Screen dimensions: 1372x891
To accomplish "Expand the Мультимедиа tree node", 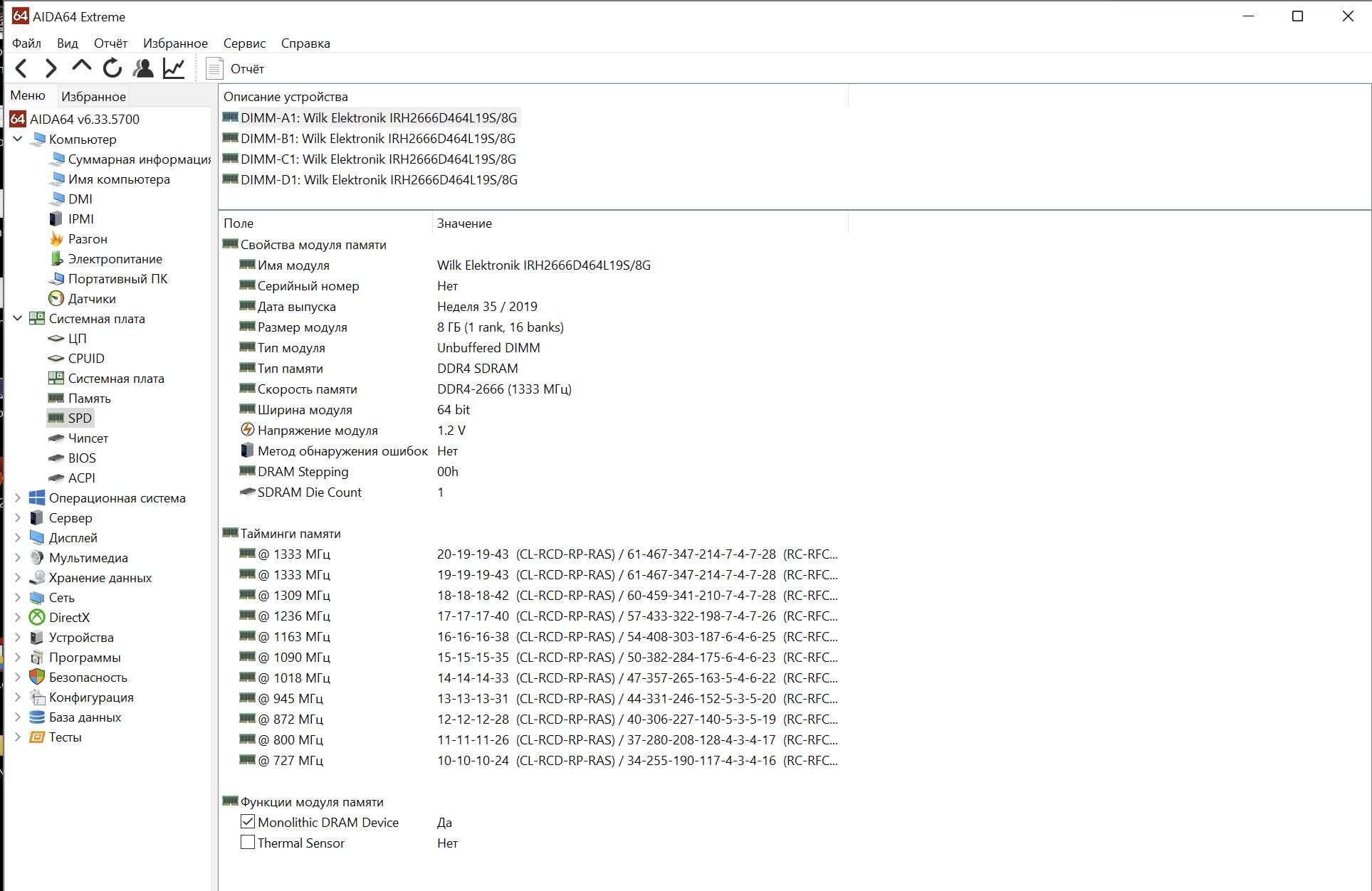I will point(18,557).
